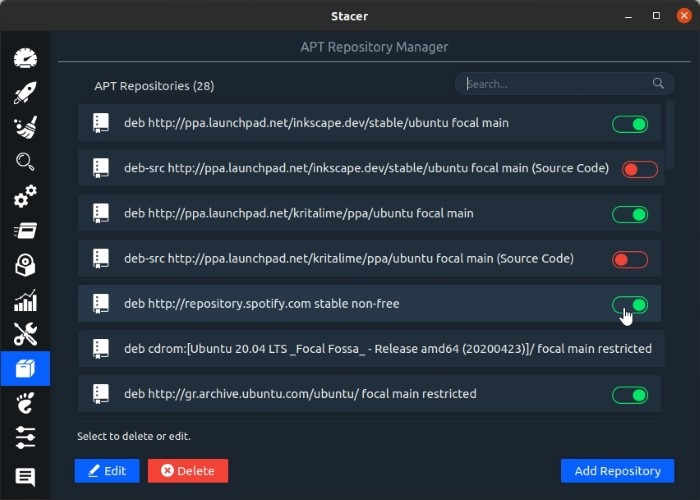Enable the kritalime deb-src source toggle
The image size is (700, 500).
click(630, 260)
